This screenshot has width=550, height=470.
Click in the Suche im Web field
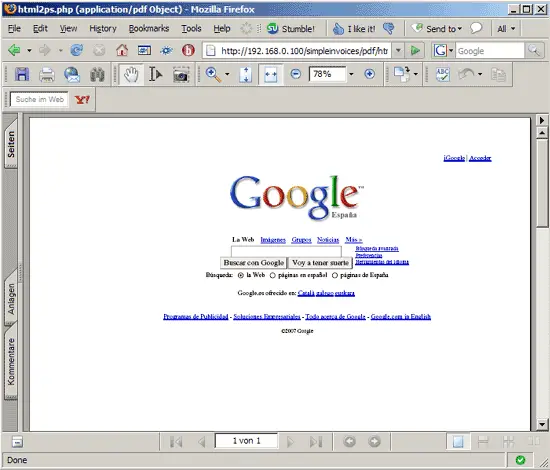(40, 100)
